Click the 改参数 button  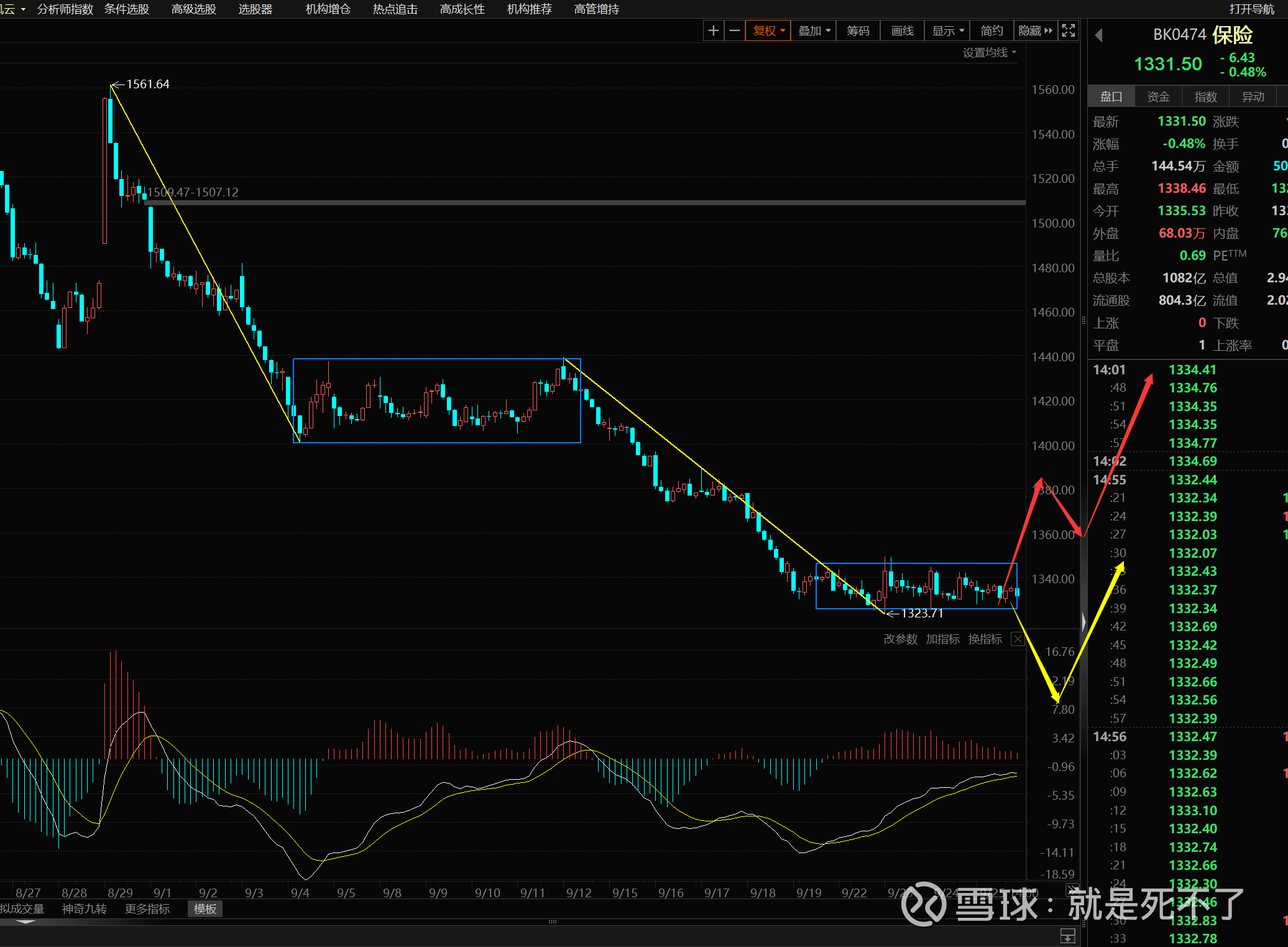[x=900, y=639]
